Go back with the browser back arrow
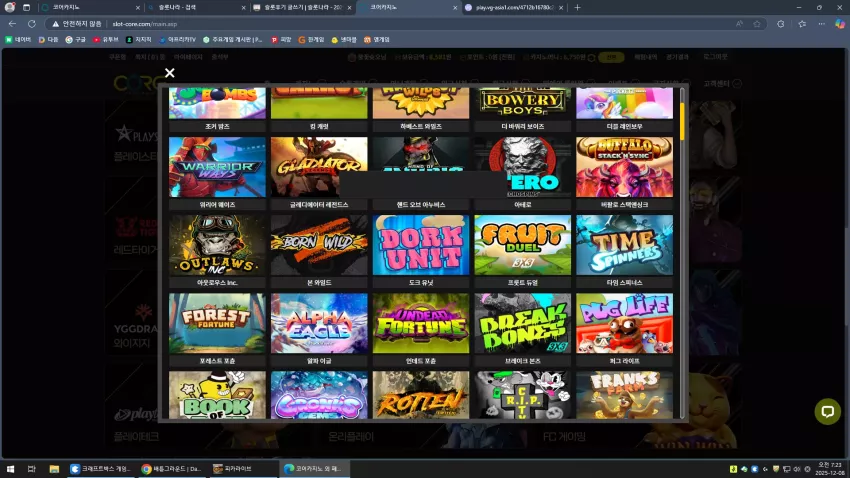Screen dimensions: 850x478 (x=12, y=24)
